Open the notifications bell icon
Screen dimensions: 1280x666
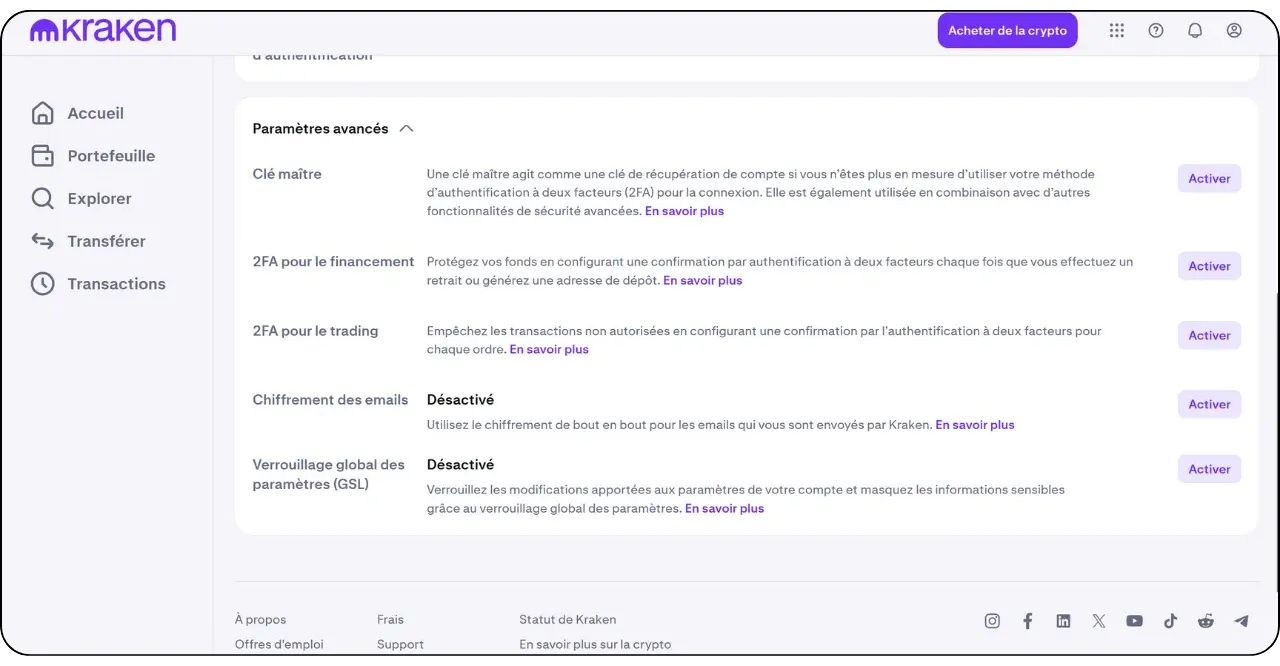click(x=1195, y=31)
